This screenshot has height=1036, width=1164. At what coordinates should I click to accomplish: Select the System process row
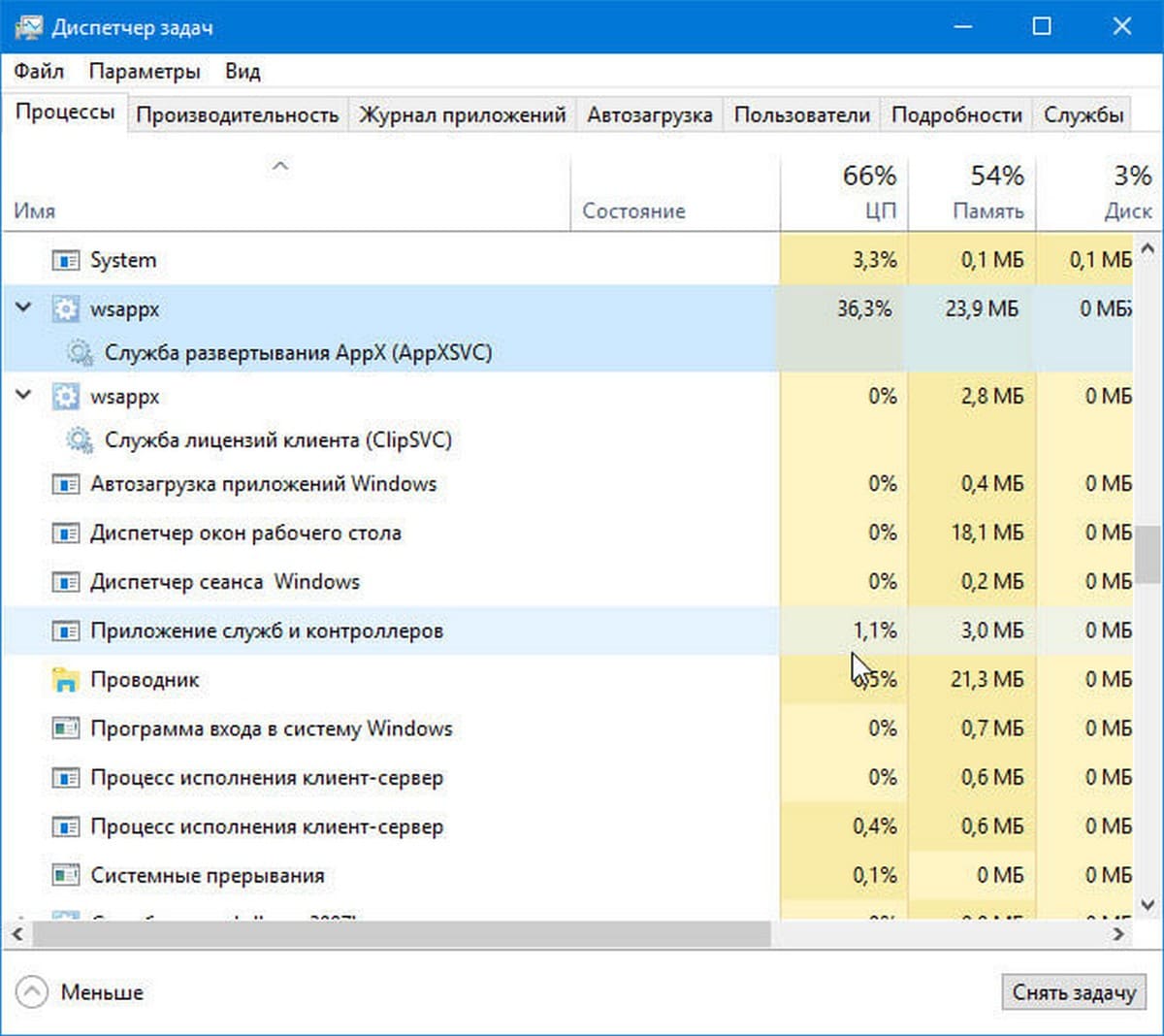coord(567,260)
